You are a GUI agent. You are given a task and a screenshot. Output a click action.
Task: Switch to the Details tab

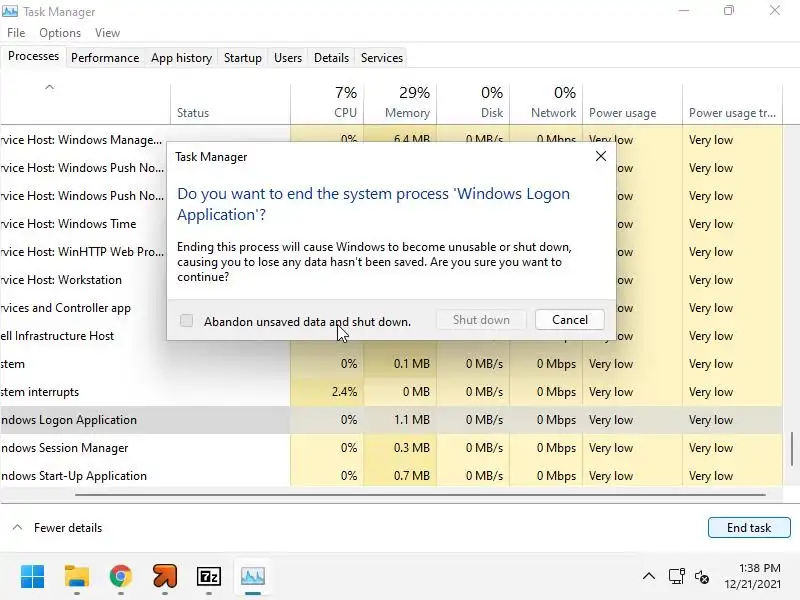[x=331, y=58]
